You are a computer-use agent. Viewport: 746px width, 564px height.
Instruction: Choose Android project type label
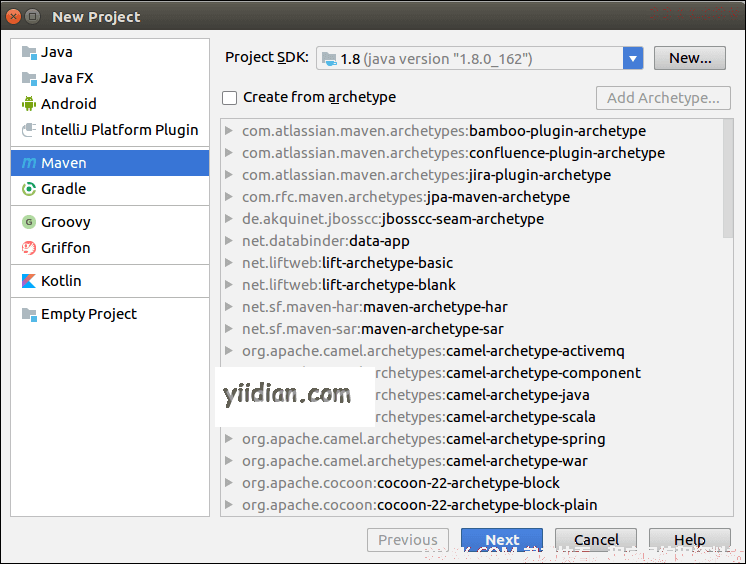pyautogui.click(x=69, y=104)
